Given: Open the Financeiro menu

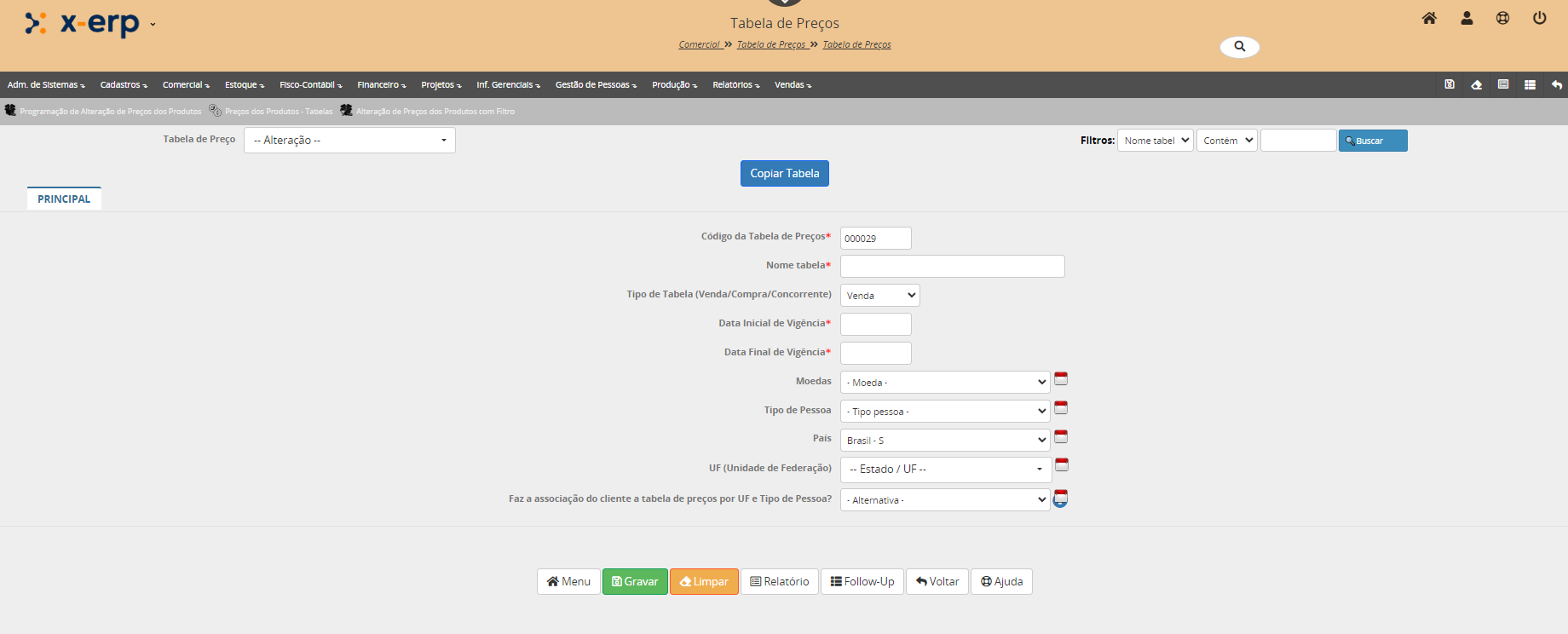Looking at the screenshot, I should (x=381, y=85).
